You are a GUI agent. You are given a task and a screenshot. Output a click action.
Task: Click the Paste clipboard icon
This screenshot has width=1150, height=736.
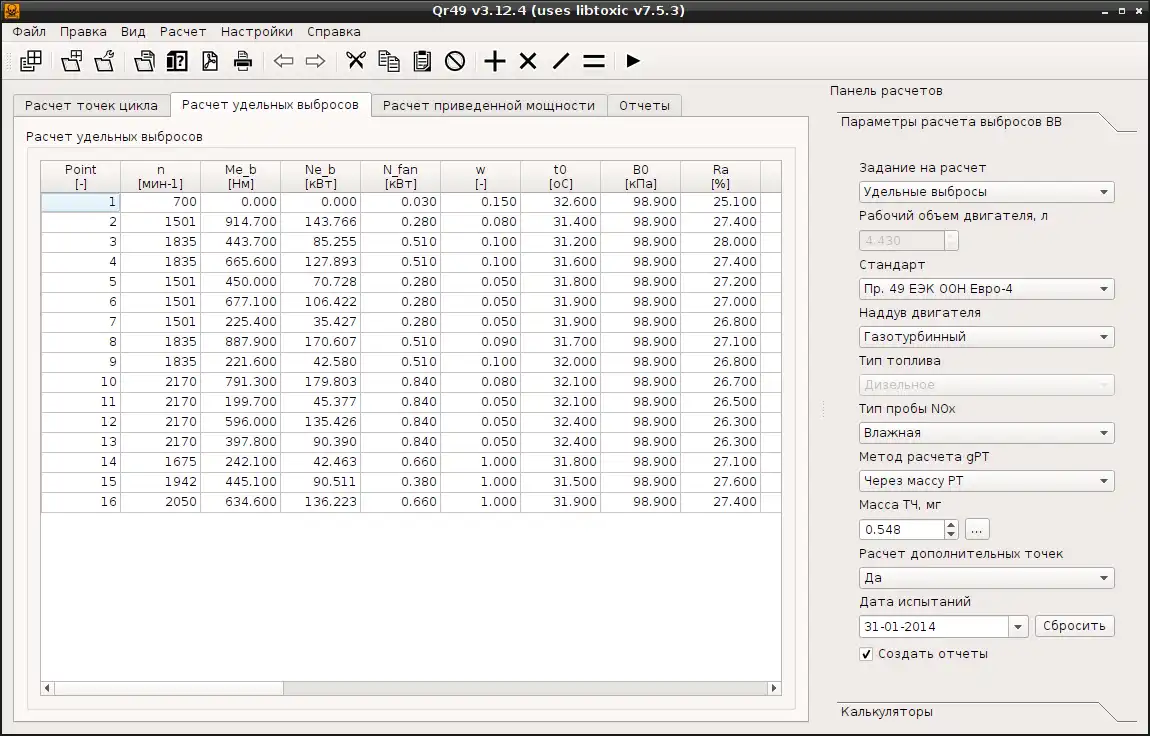(422, 61)
